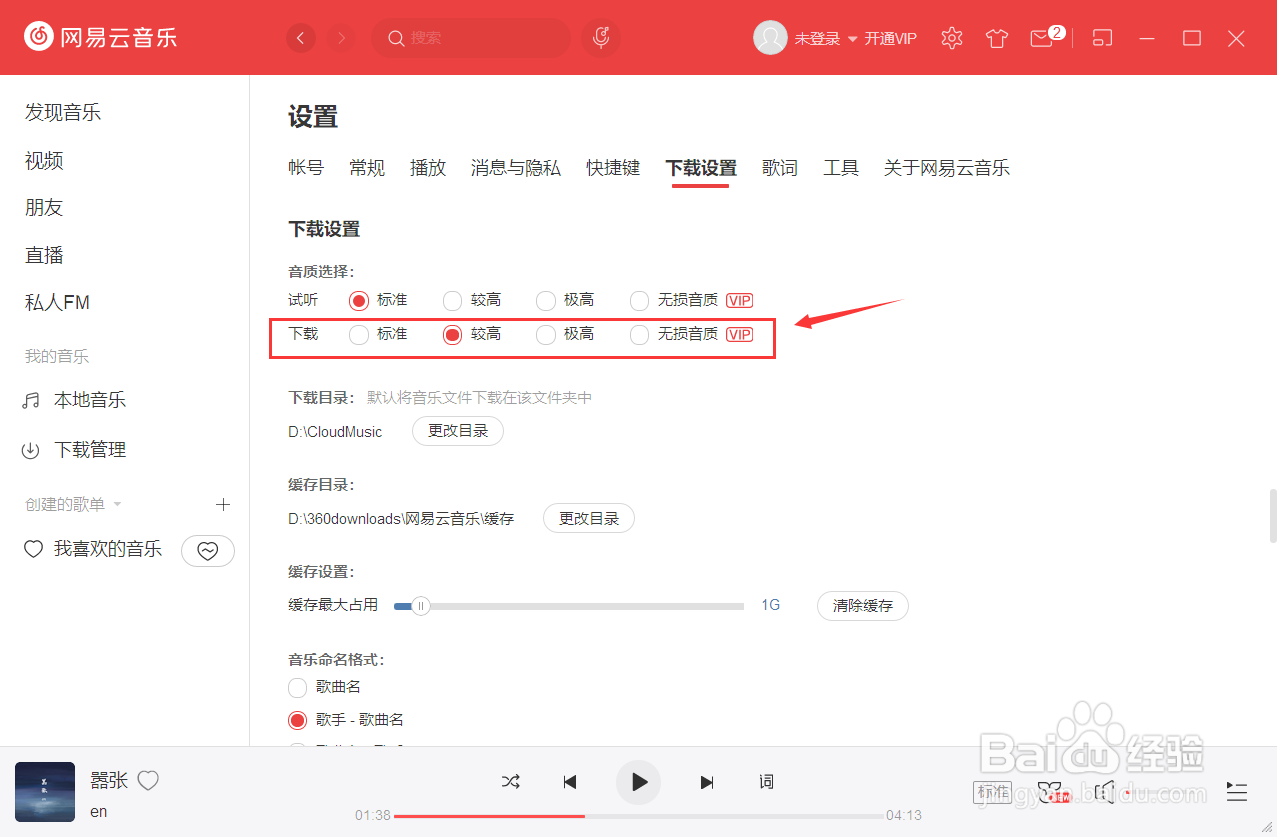Open the 常规 settings tab
The image size is (1277, 837).
click(x=367, y=168)
